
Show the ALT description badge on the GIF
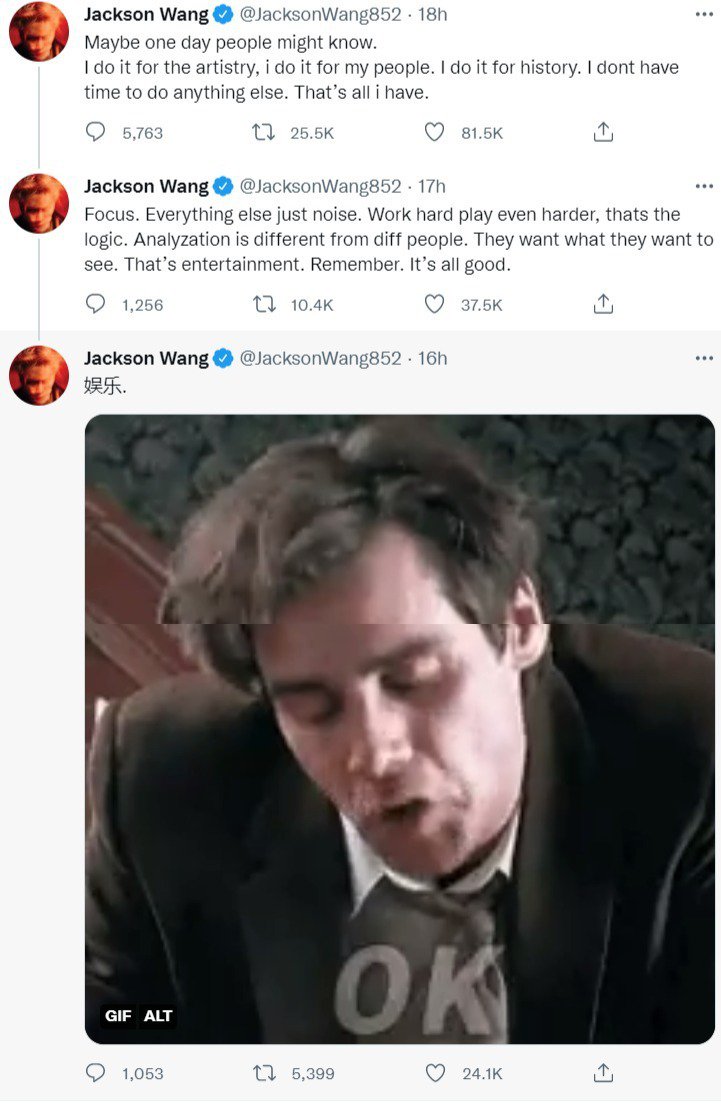click(158, 1016)
